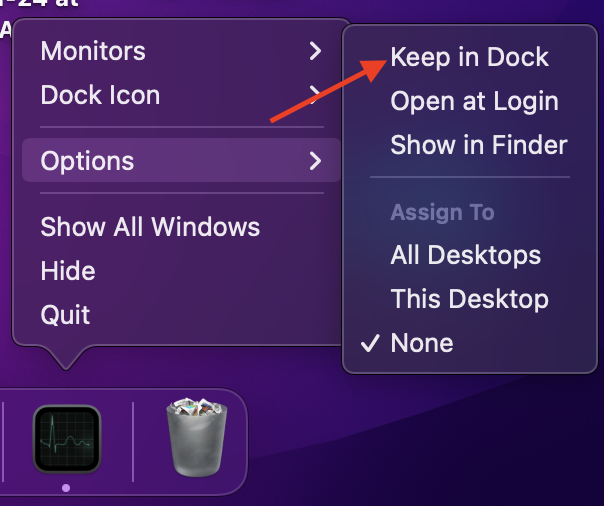Click the Activity Monitor icon in the Dock
Image resolution: width=604 pixels, height=506 pixels.
(x=66, y=439)
